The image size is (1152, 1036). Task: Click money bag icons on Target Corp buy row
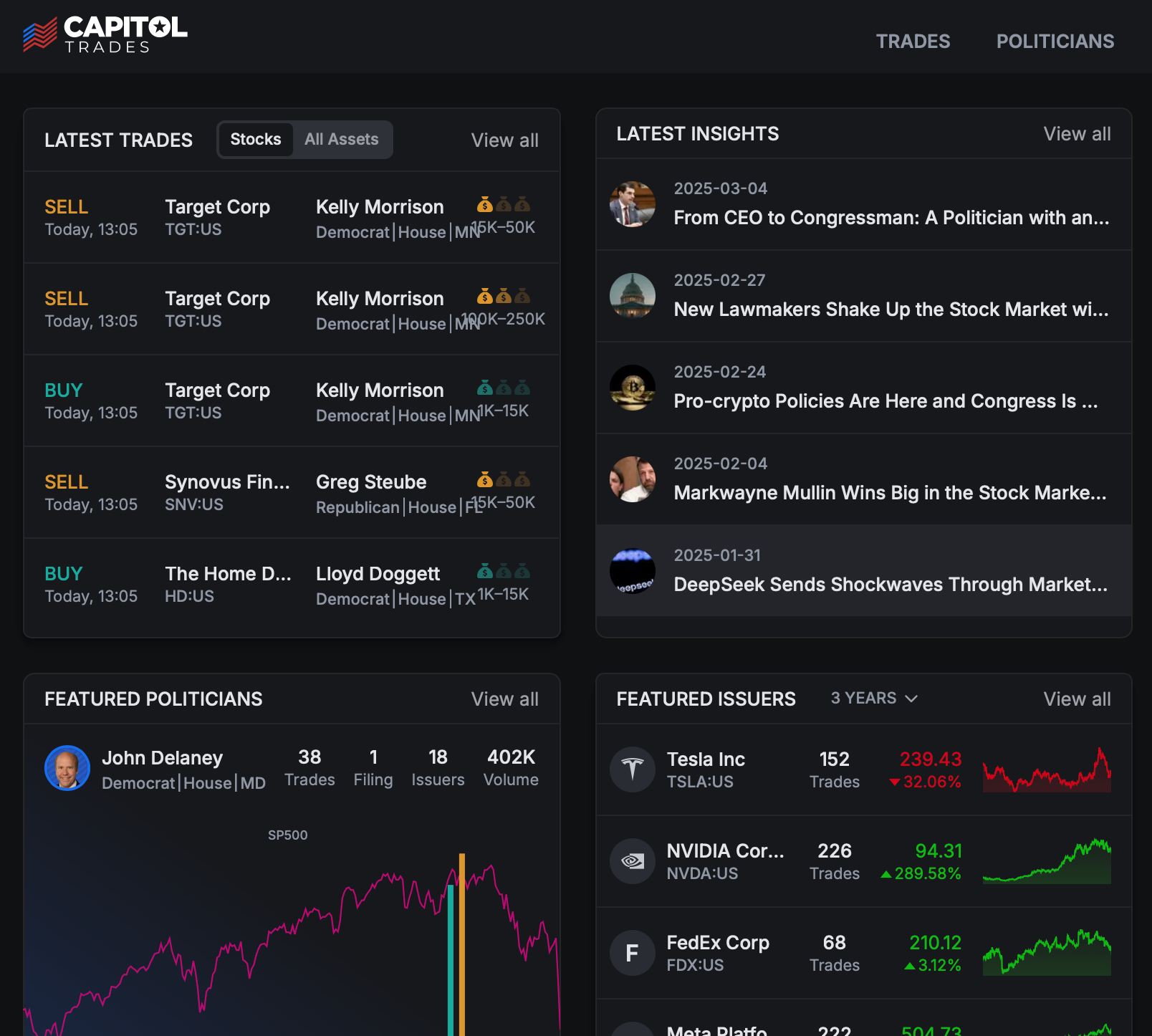point(504,388)
